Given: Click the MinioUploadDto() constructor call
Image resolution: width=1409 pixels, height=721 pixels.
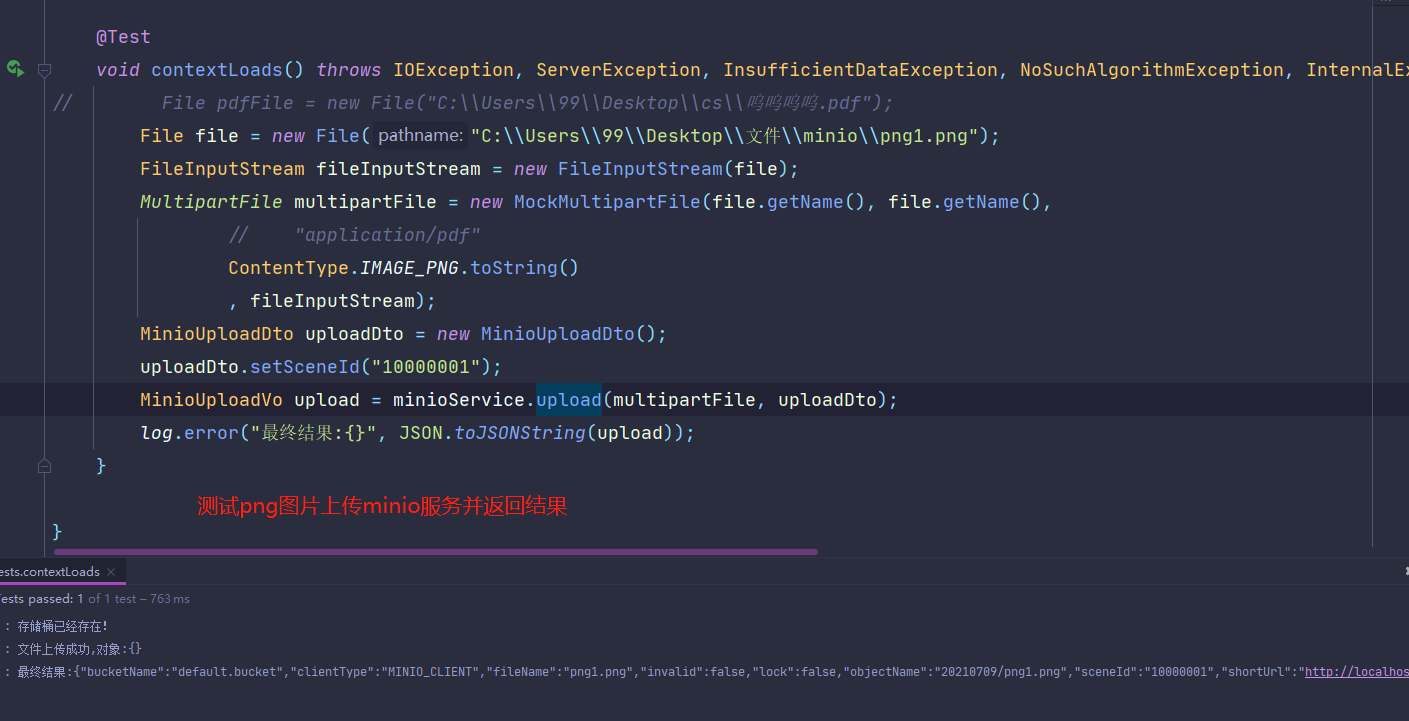Looking at the screenshot, I should point(568,334).
